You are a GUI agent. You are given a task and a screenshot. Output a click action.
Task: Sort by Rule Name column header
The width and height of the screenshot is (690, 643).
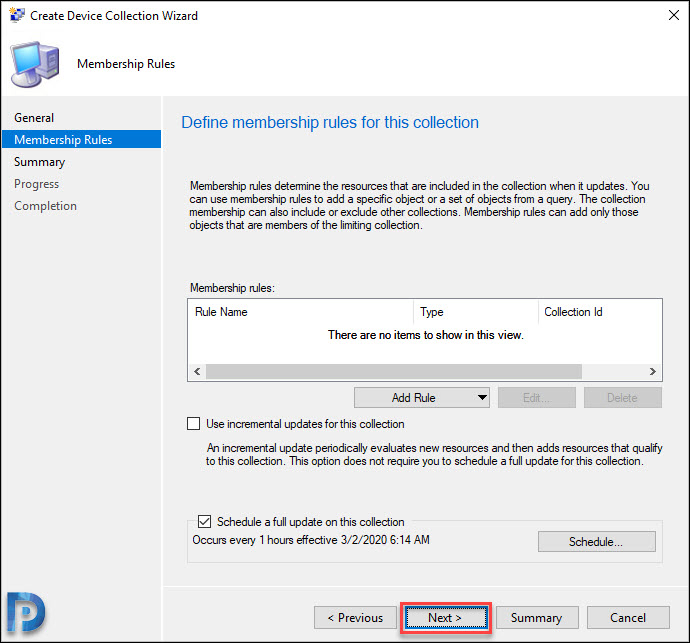(301, 312)
